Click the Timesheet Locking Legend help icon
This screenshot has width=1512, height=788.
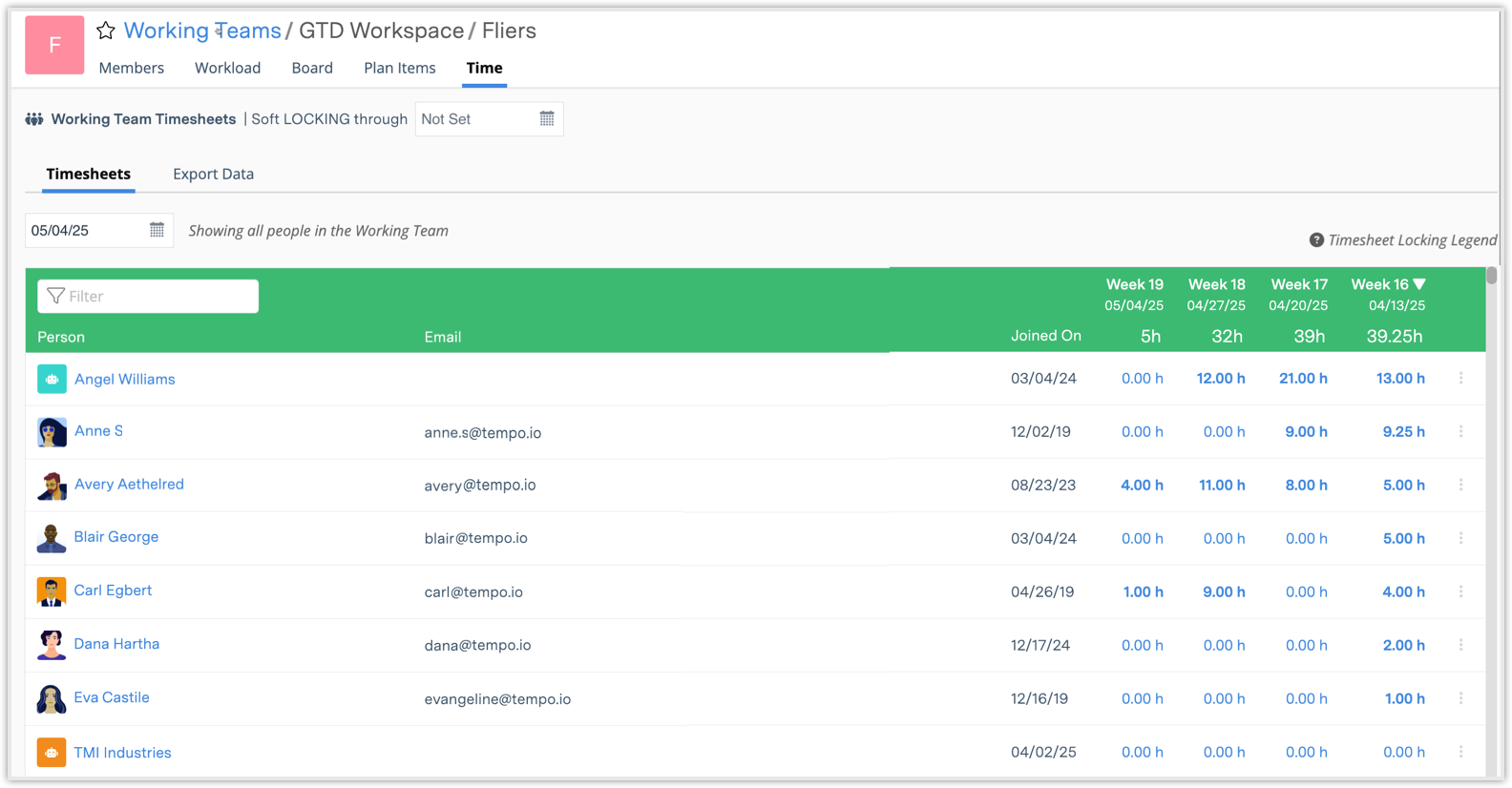point(1316,240)
